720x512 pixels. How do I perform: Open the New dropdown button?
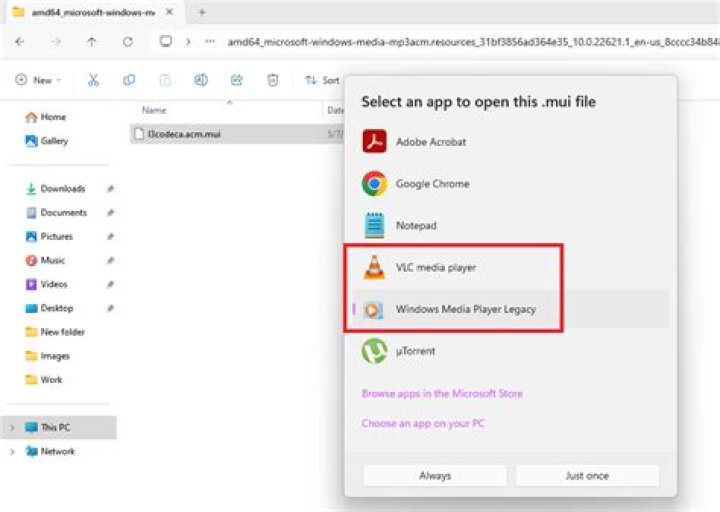click(x=38, y=80)
